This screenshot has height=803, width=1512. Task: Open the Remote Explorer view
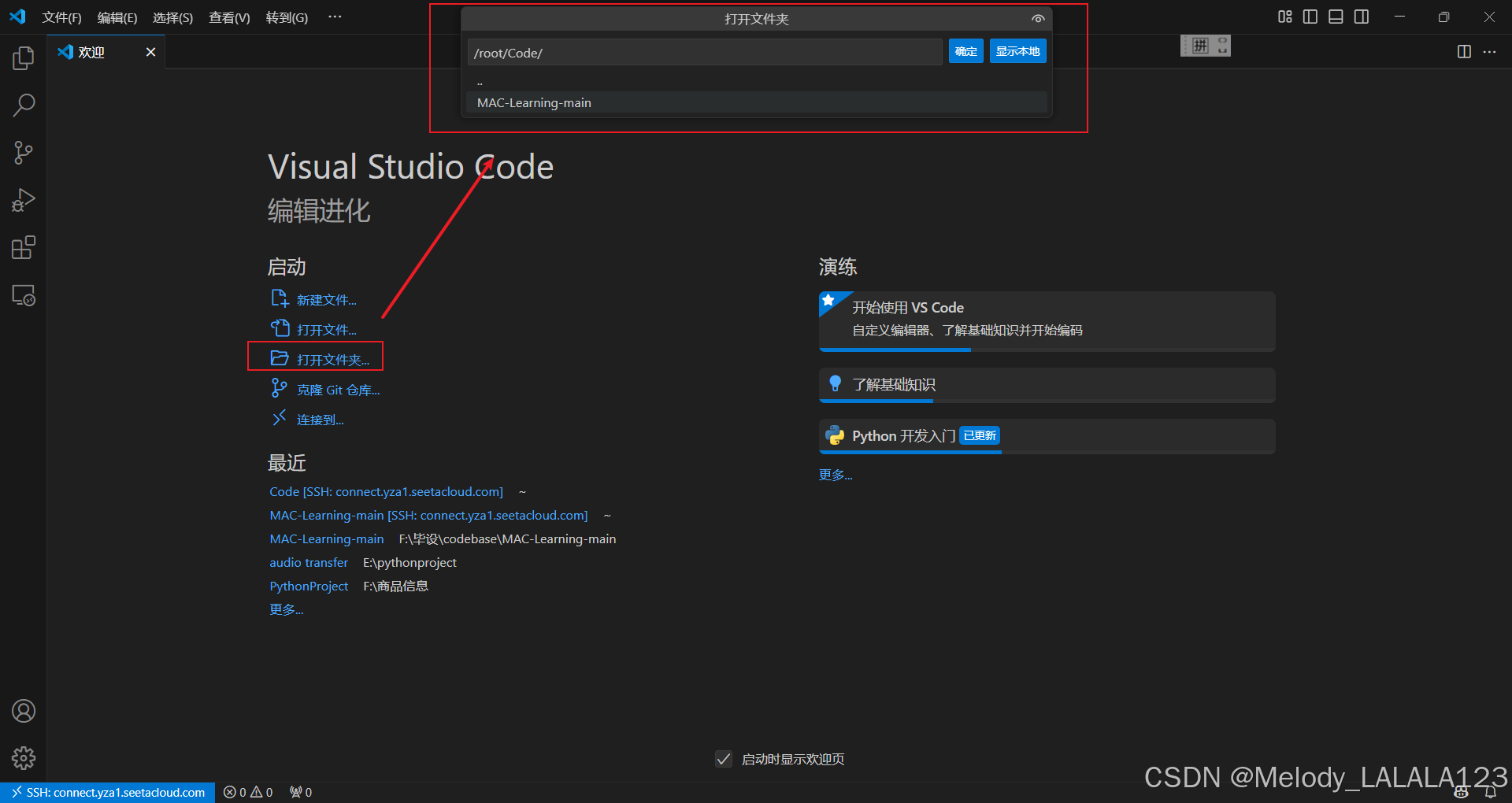(x=24, y=295)
